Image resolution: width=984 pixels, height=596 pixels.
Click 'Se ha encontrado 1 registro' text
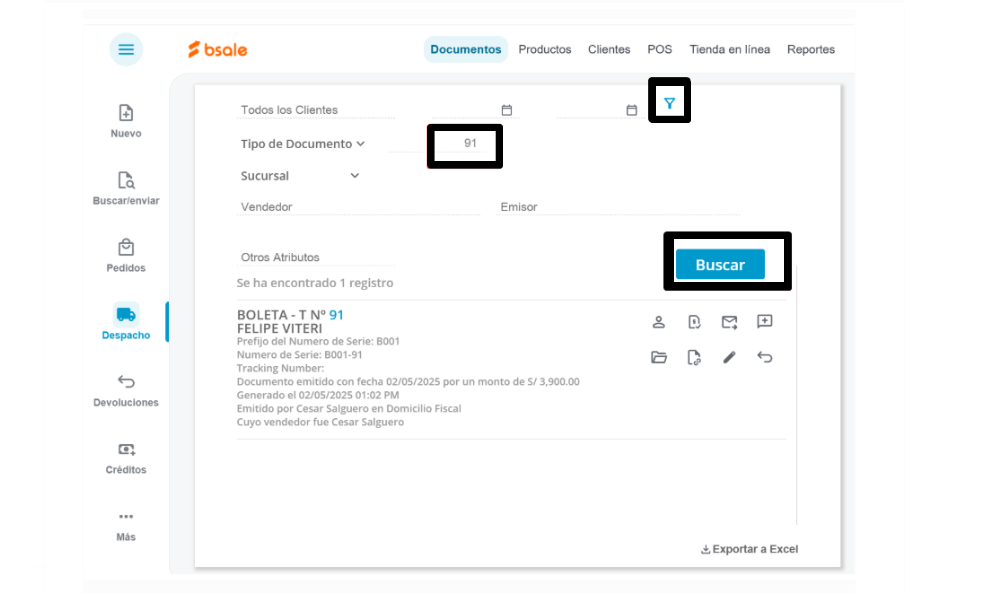click(315, 283)
